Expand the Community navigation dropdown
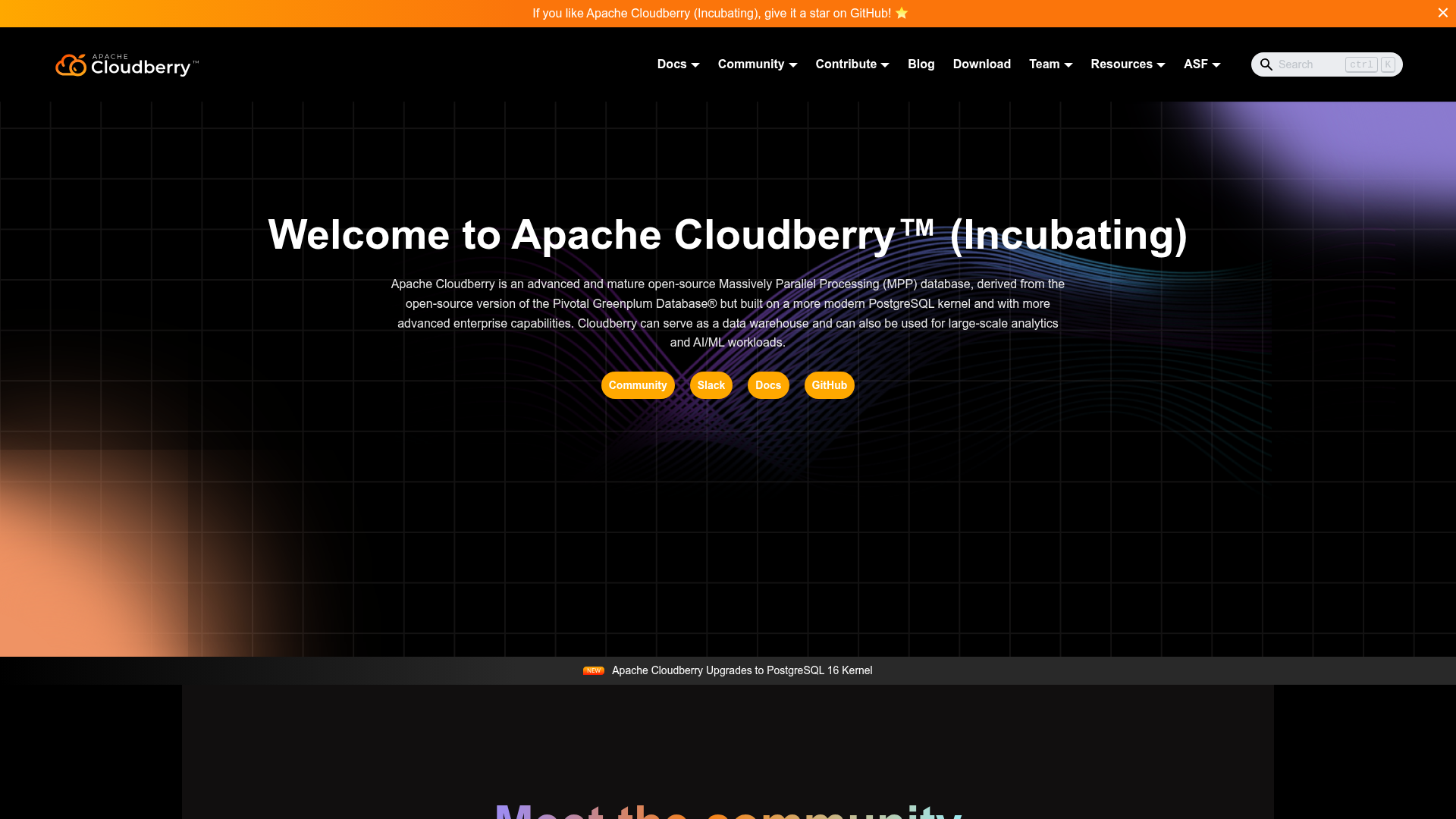1456x819 pixels. [757, 64]
